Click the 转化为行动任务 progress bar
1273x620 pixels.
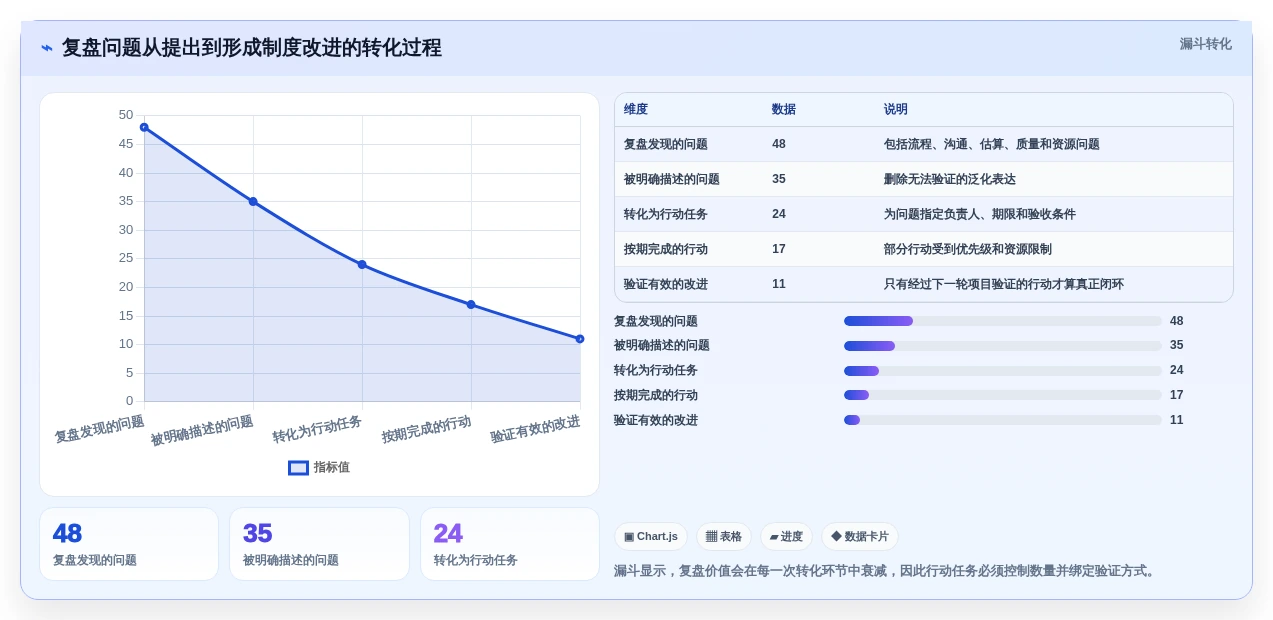coord(1002,371)
